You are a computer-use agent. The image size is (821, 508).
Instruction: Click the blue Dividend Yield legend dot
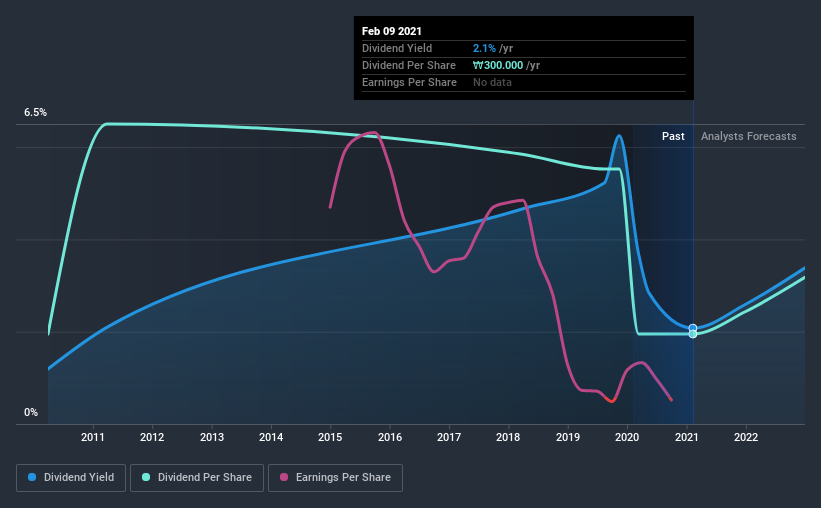point(32,477)
